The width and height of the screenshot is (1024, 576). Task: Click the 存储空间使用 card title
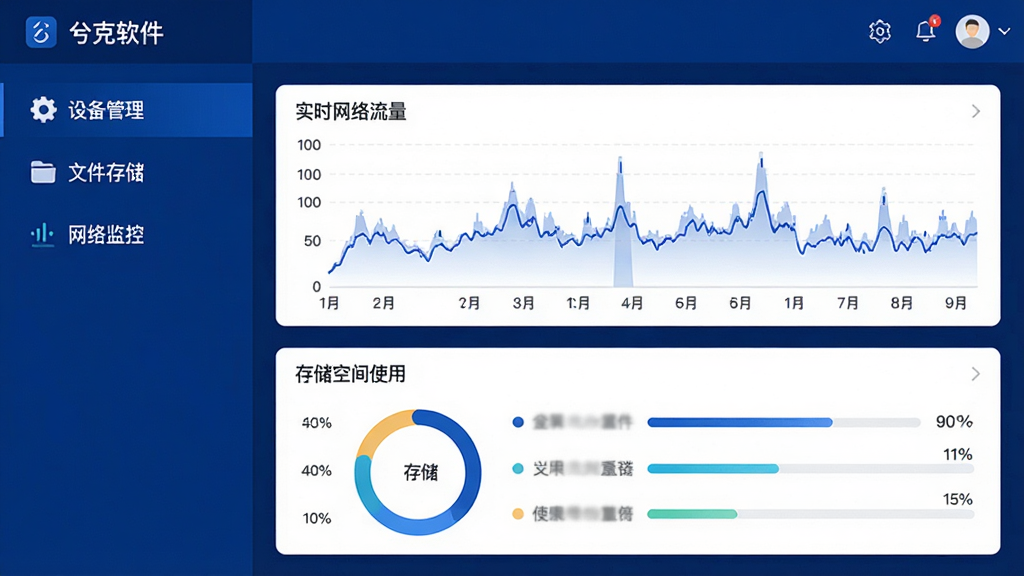coord(351,374)
